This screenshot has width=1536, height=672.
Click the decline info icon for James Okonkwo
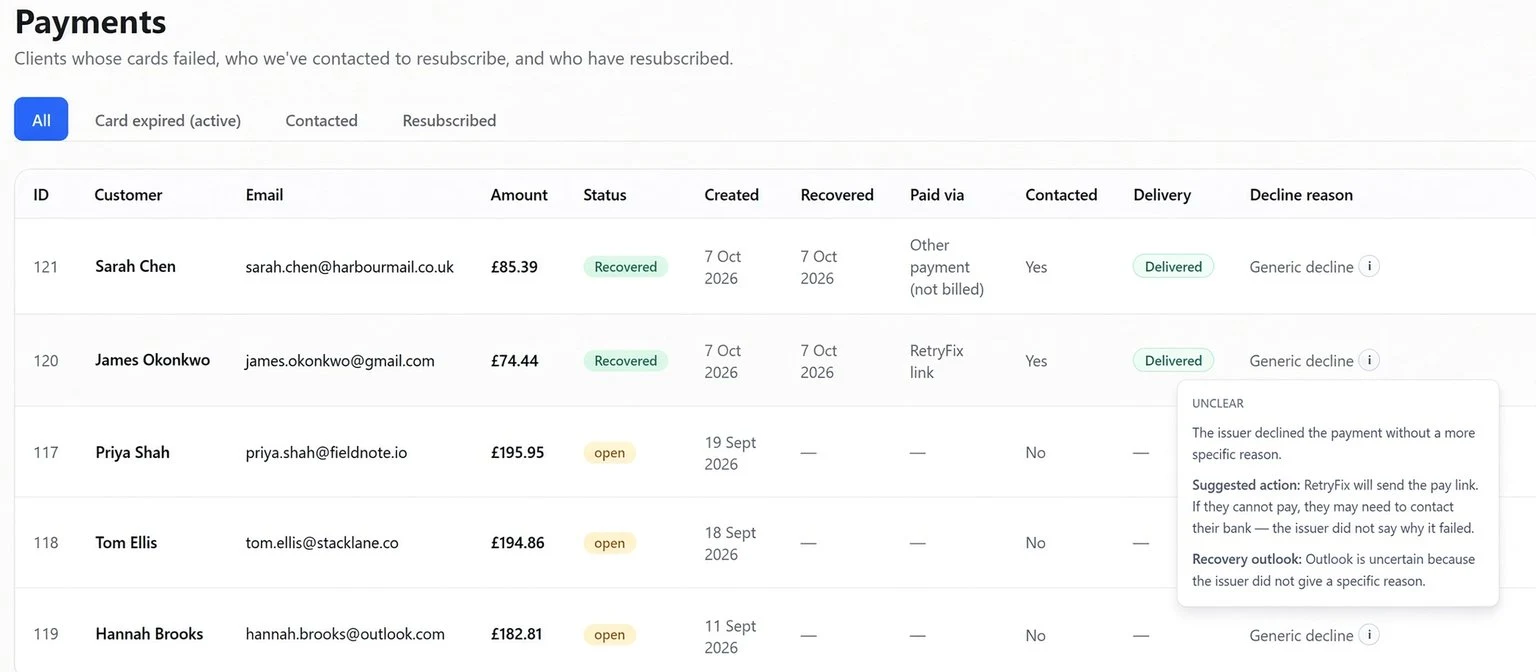(1369, 360)
